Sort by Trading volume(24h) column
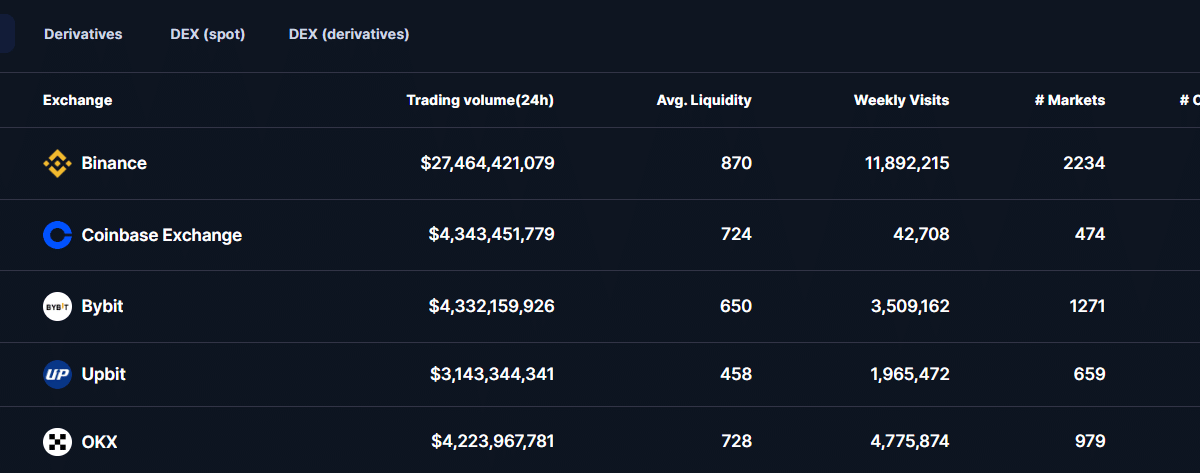 point(480,100)
